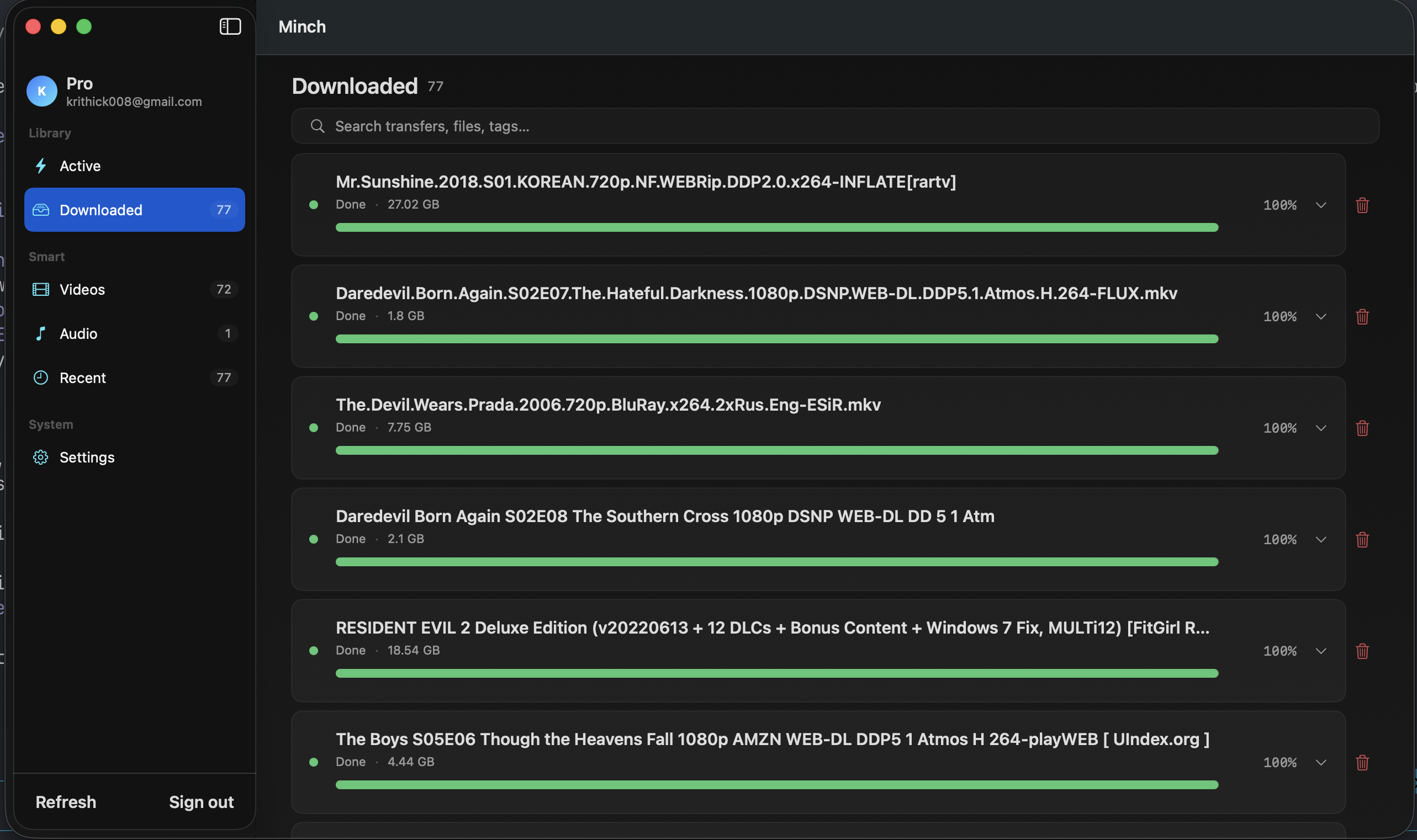Click the 4.44 GB size label

[411, 762]
